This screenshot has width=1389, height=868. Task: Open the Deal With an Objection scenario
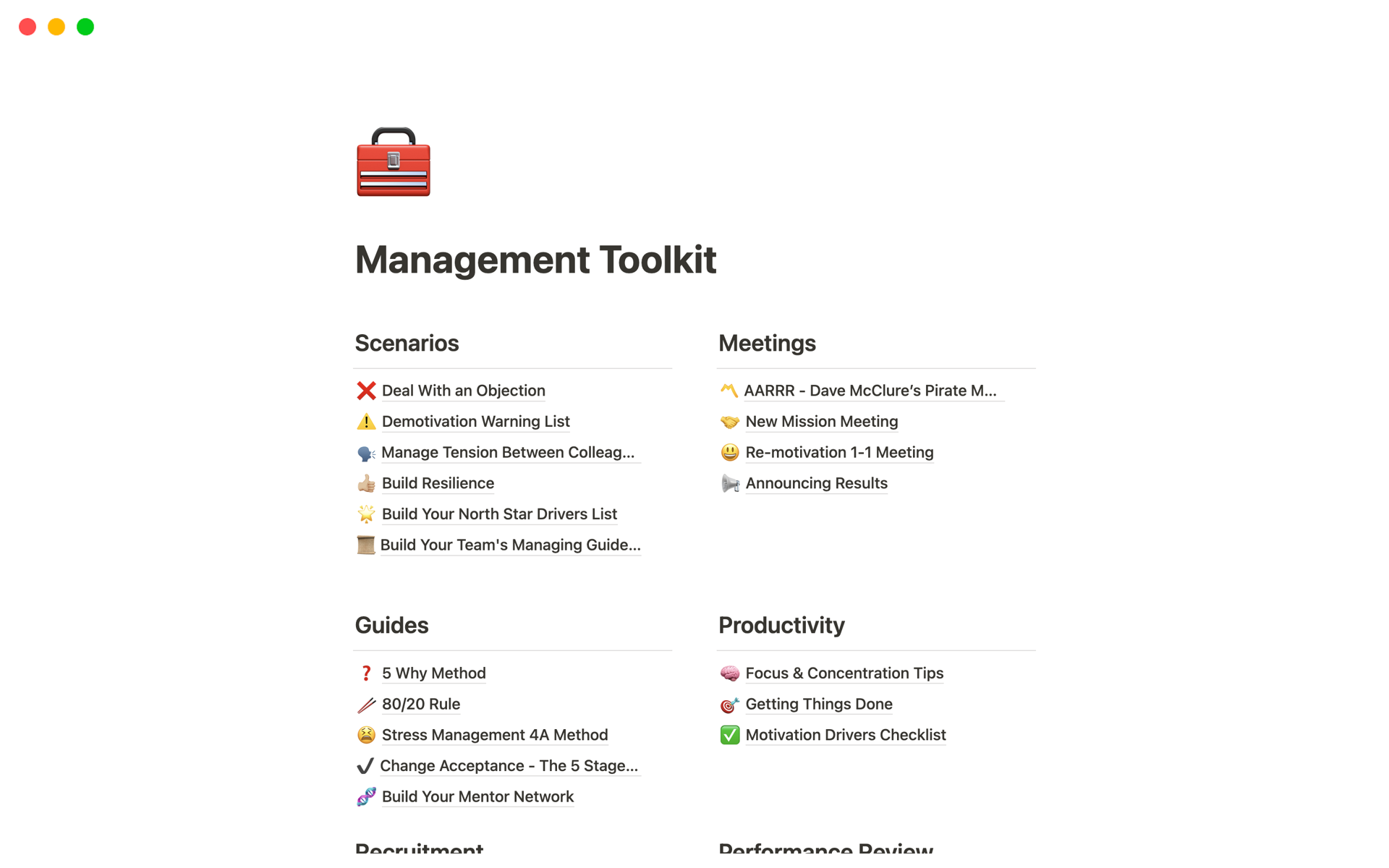pos(463,390)
